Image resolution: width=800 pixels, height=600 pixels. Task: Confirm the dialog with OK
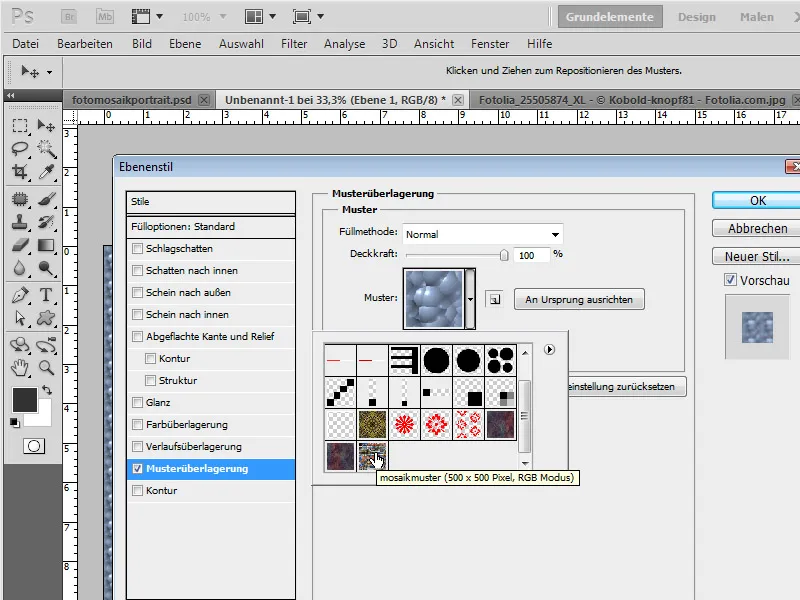pos(757,201)
